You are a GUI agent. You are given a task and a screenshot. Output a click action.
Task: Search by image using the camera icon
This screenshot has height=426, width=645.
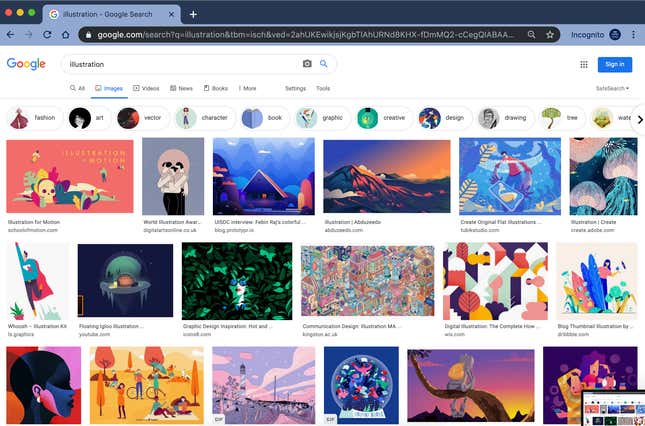coord(307,64)
